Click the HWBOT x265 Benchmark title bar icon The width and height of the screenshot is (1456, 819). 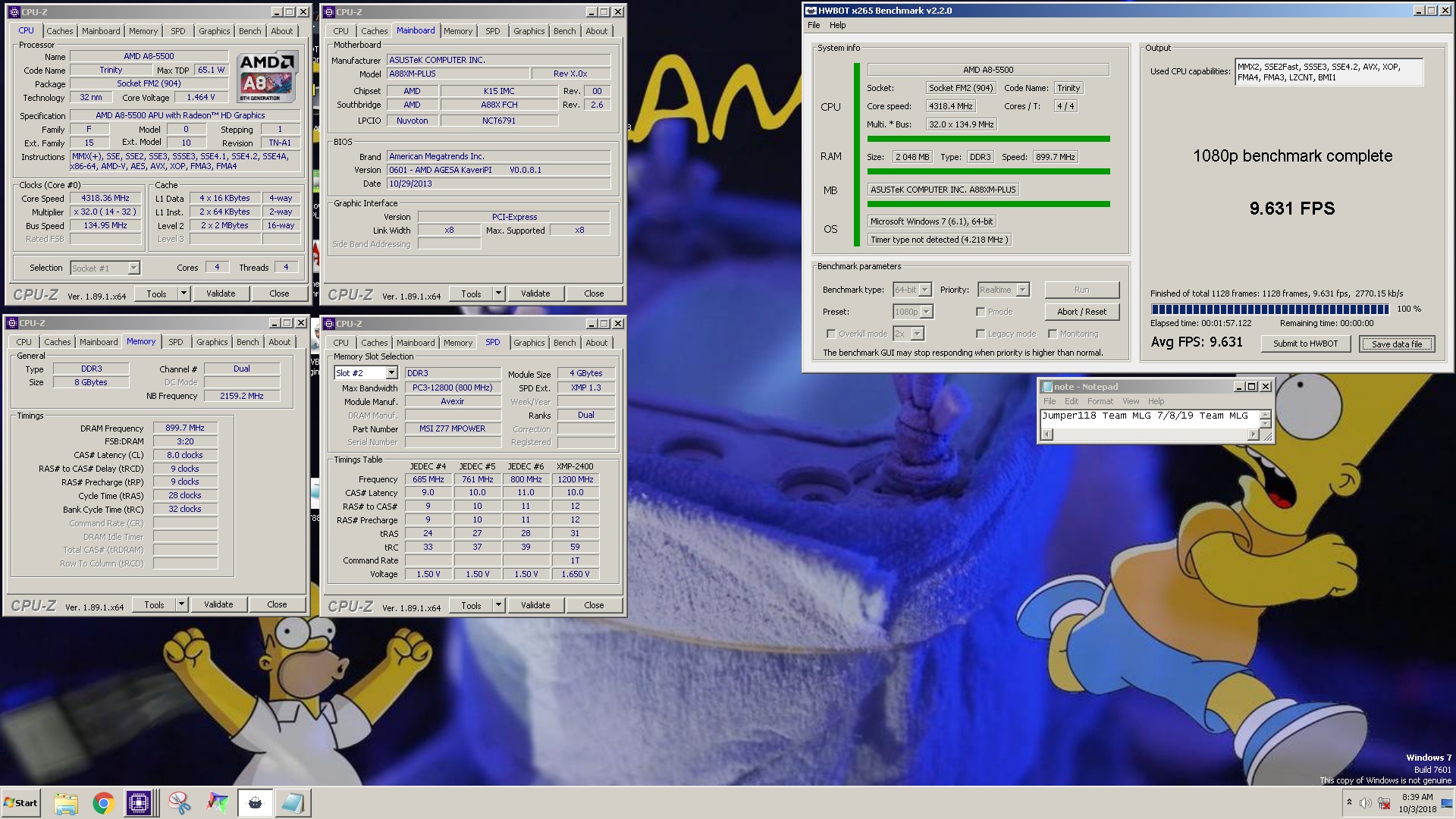click(x=811, y=11)
